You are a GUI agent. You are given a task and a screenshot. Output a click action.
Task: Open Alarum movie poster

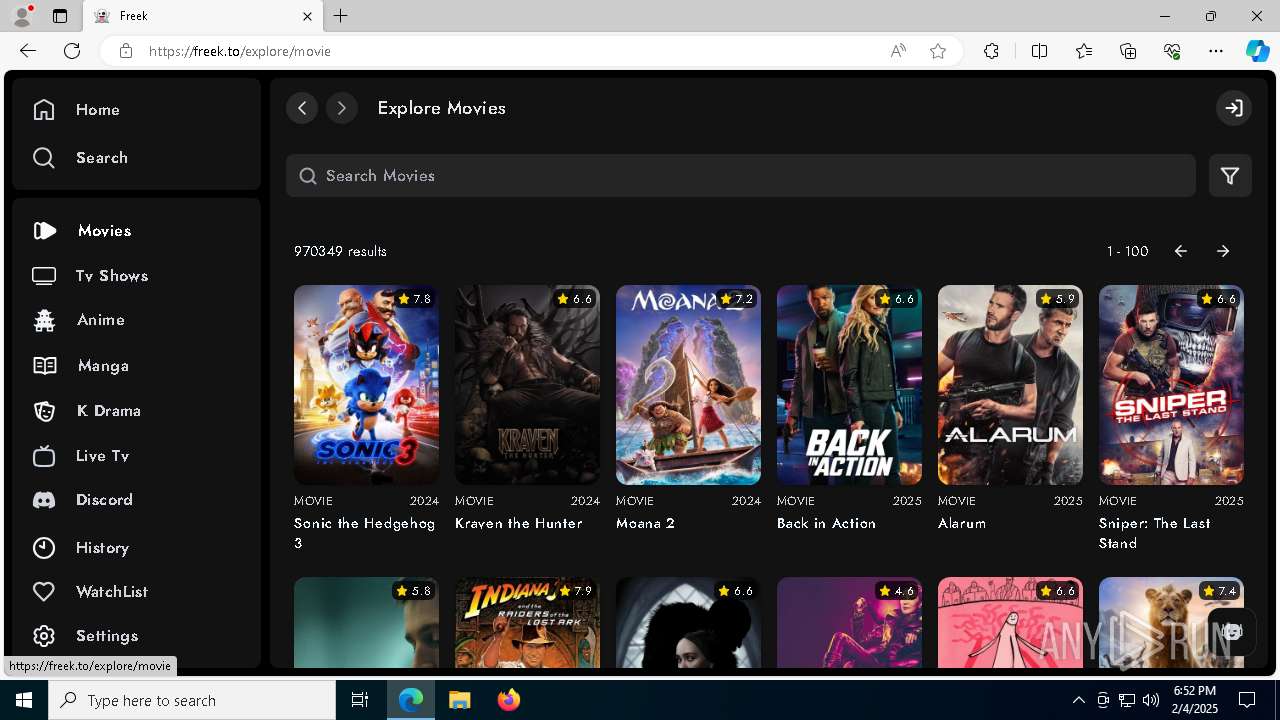1010,385
